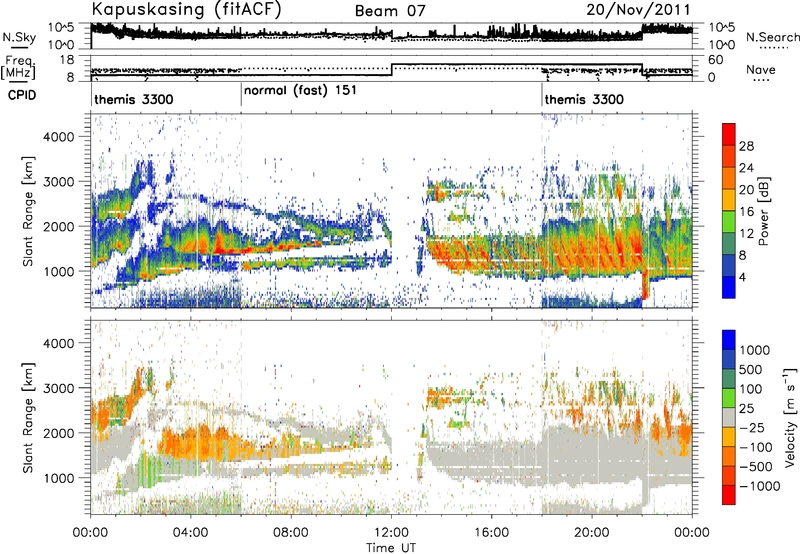Click the 3000 km tick on the power panel
This screenshot has width=800, height=554.
(x=59, y=182)
